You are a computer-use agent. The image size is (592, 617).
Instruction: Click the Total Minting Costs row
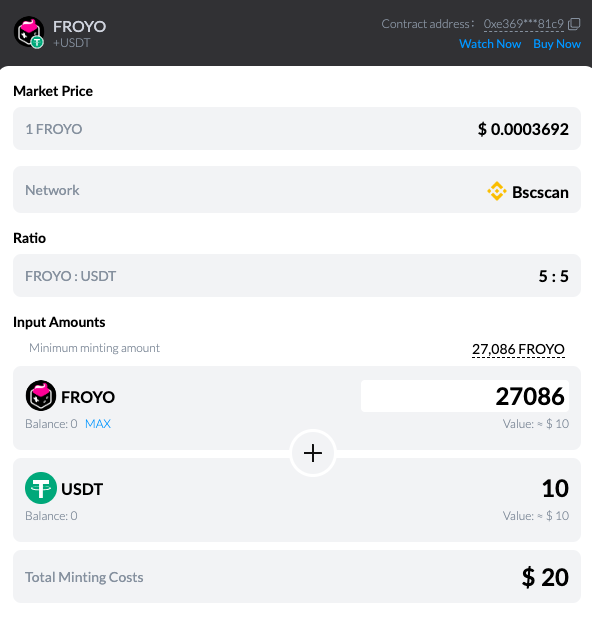[297, 576]
